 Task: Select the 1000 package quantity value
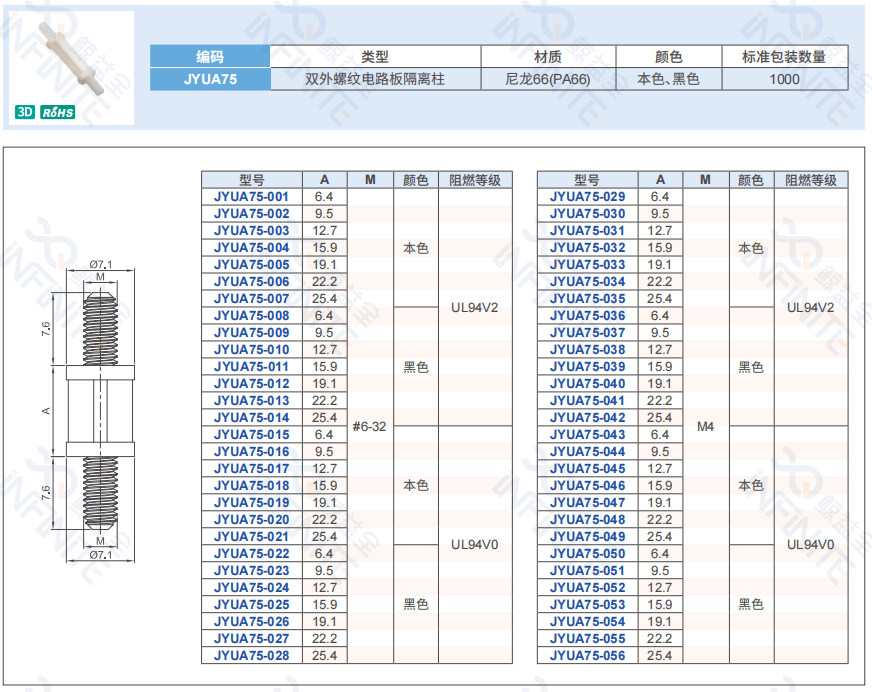(x=783, y=79)
